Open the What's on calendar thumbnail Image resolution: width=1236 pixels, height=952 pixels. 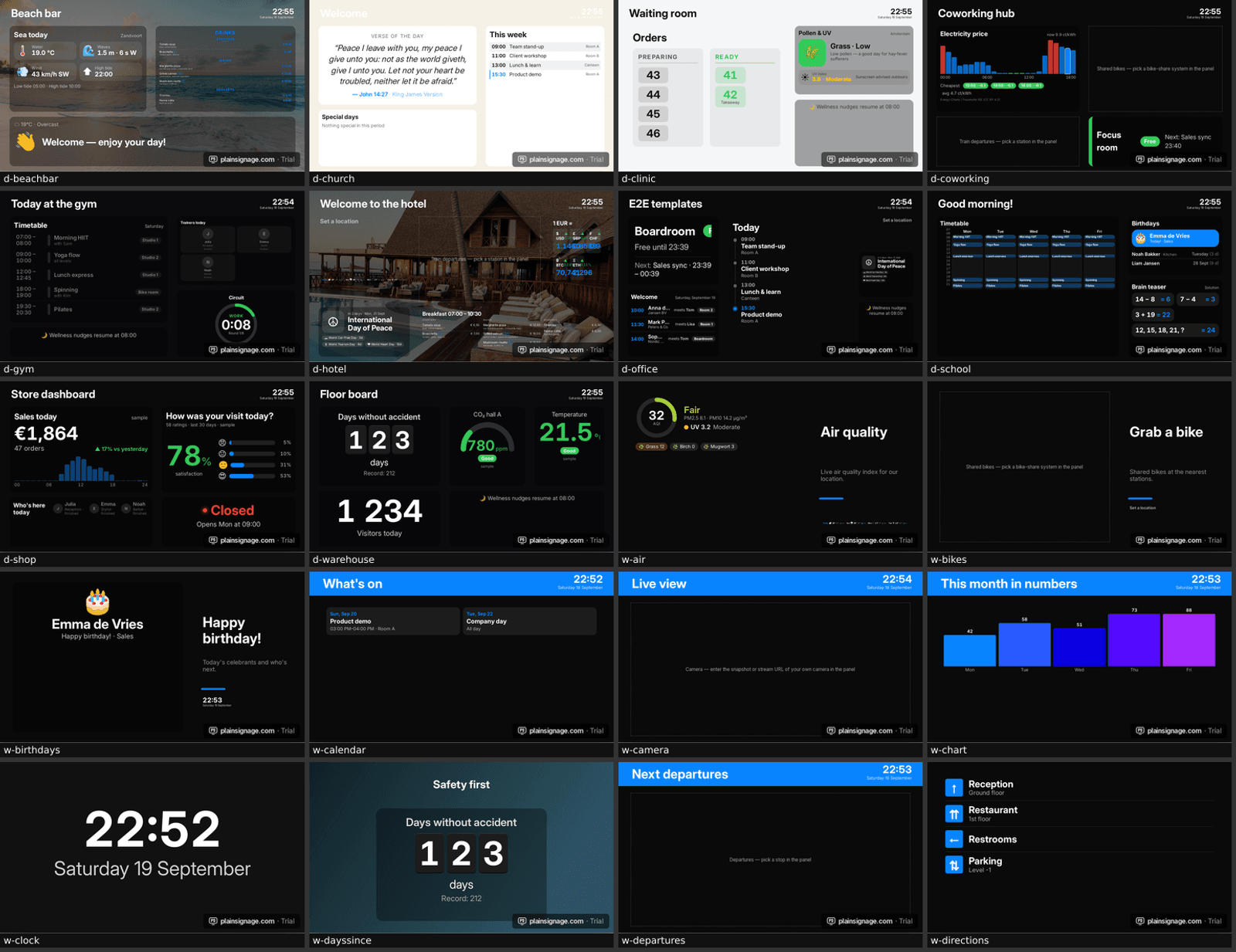coord(461,657)
